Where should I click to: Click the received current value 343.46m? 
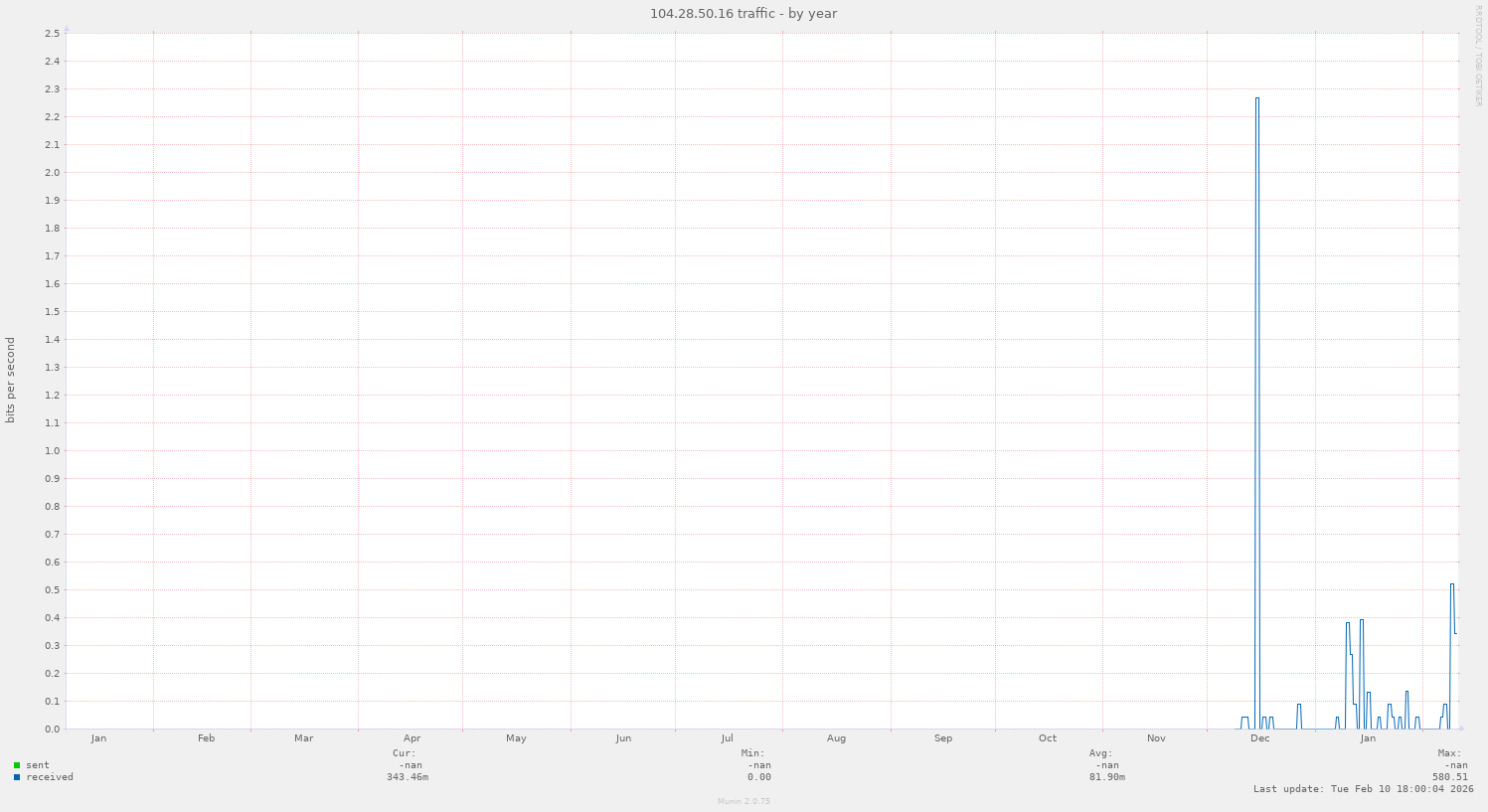pos(408,777)
